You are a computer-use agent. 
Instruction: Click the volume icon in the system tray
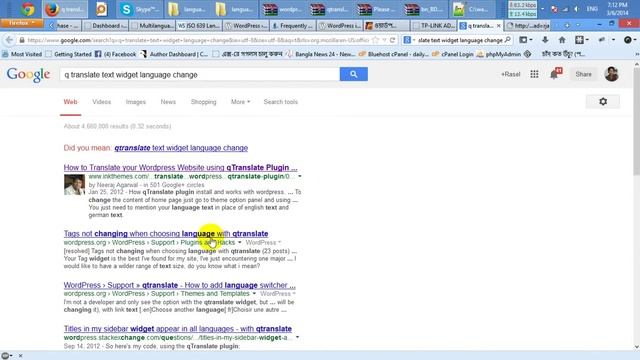576,9
